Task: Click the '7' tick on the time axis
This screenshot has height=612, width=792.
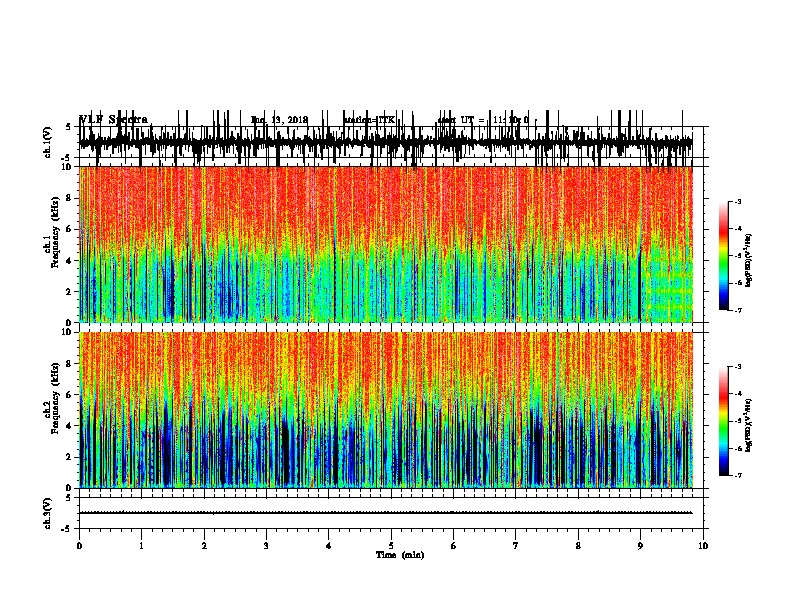Action: click(516, 546)
